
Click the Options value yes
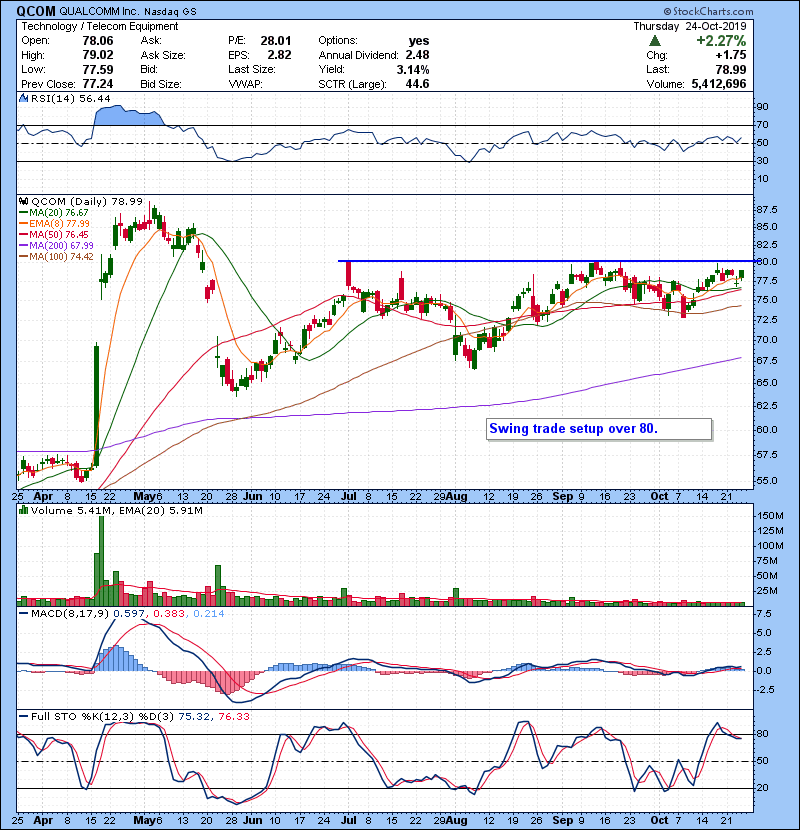[x=419, y=41]
